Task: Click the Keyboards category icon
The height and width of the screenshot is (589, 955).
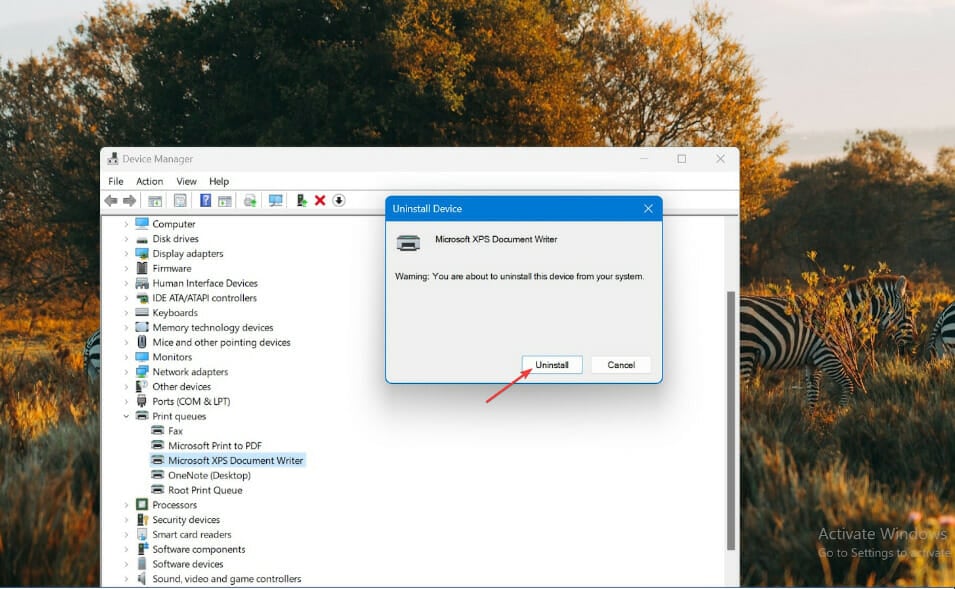Action: tap(142, 312)
